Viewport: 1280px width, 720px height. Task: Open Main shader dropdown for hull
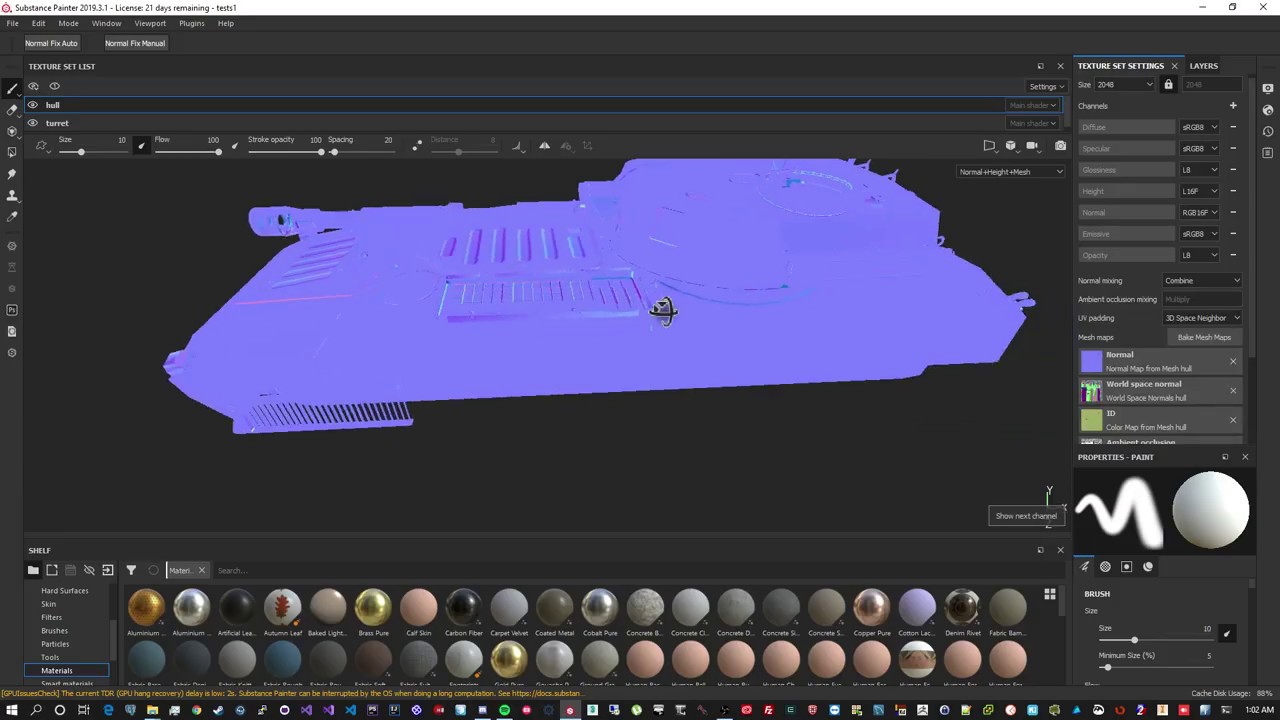1032,105
